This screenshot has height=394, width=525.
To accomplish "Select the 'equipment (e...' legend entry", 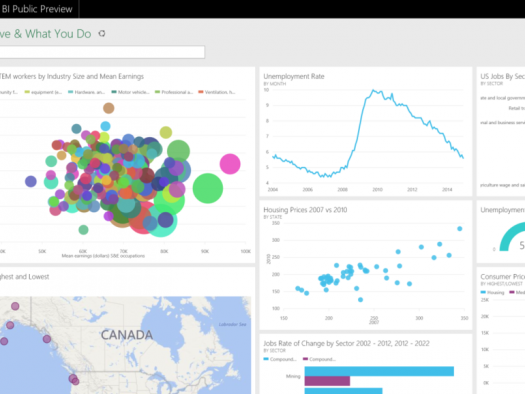I will click(x=44, y=92).
